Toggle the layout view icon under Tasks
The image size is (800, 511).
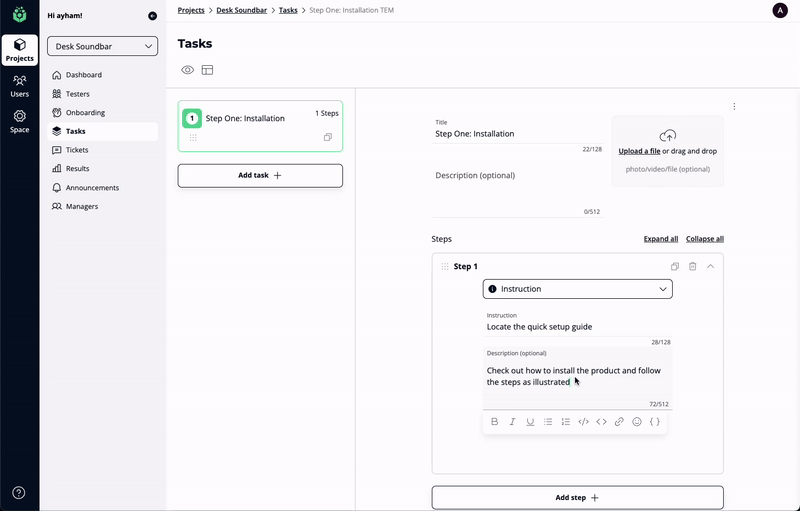click(x=207, y=70)
